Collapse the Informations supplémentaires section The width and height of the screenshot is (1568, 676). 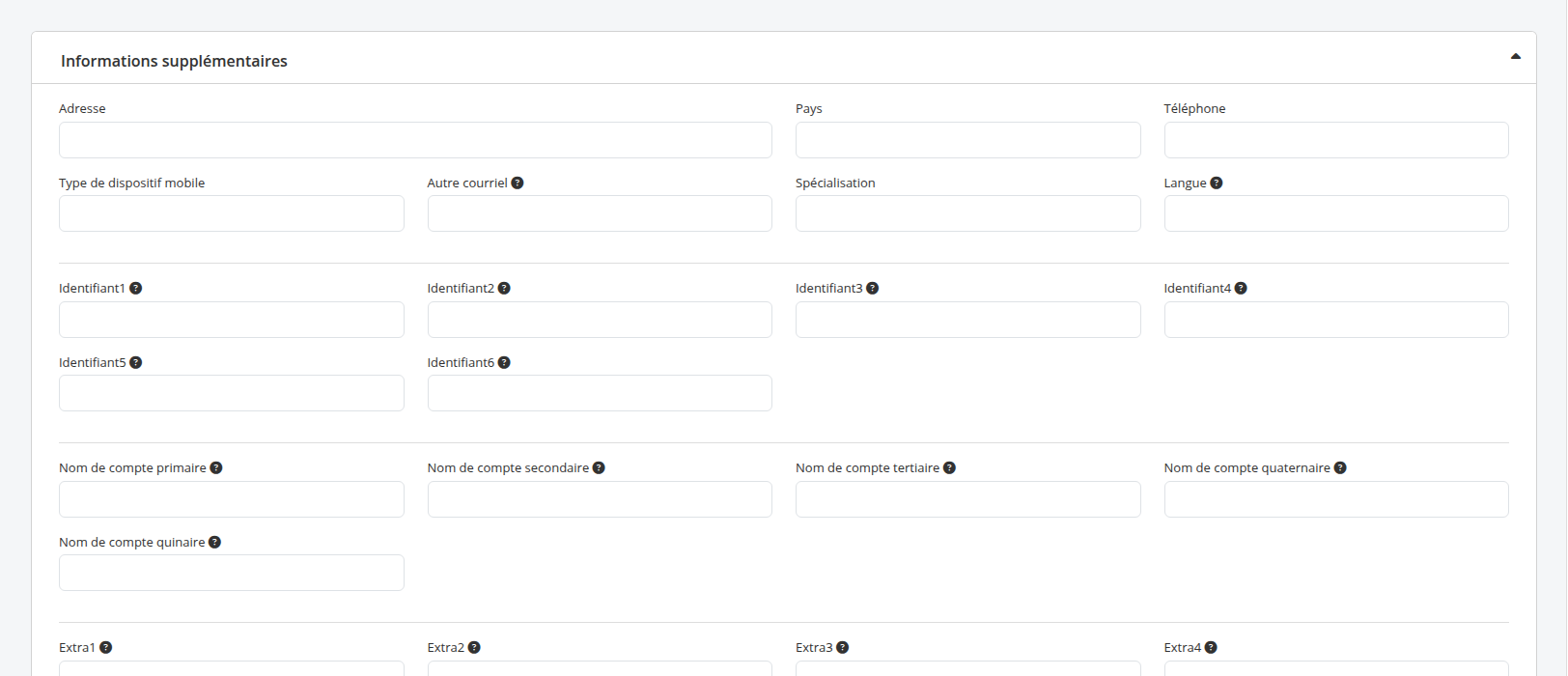(1516, 57)
